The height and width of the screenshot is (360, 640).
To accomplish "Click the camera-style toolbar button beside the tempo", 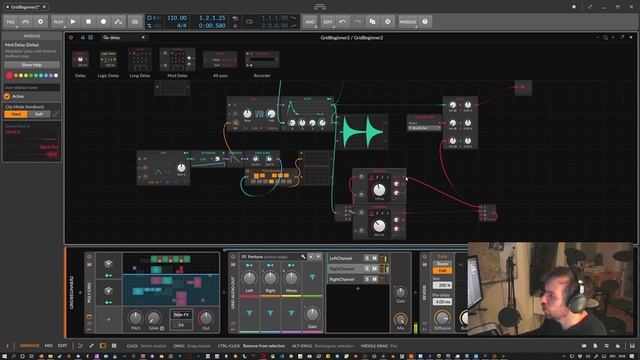I will click(x=135, y=22).
